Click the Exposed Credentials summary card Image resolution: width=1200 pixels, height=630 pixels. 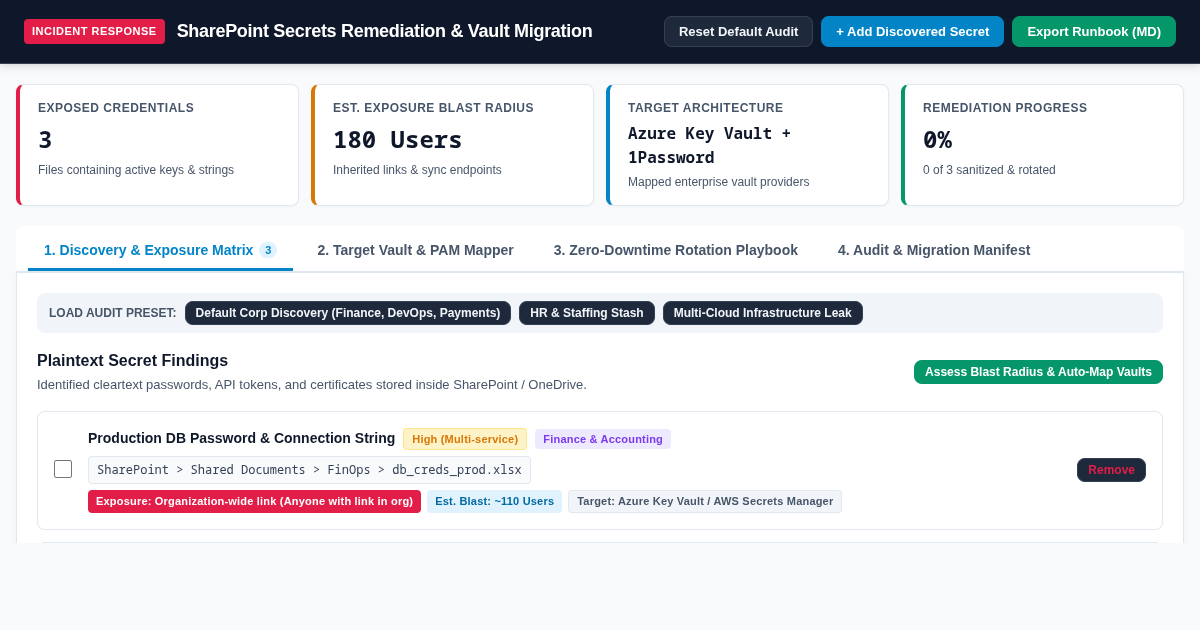pyautogui.click(x=157, y=145)
